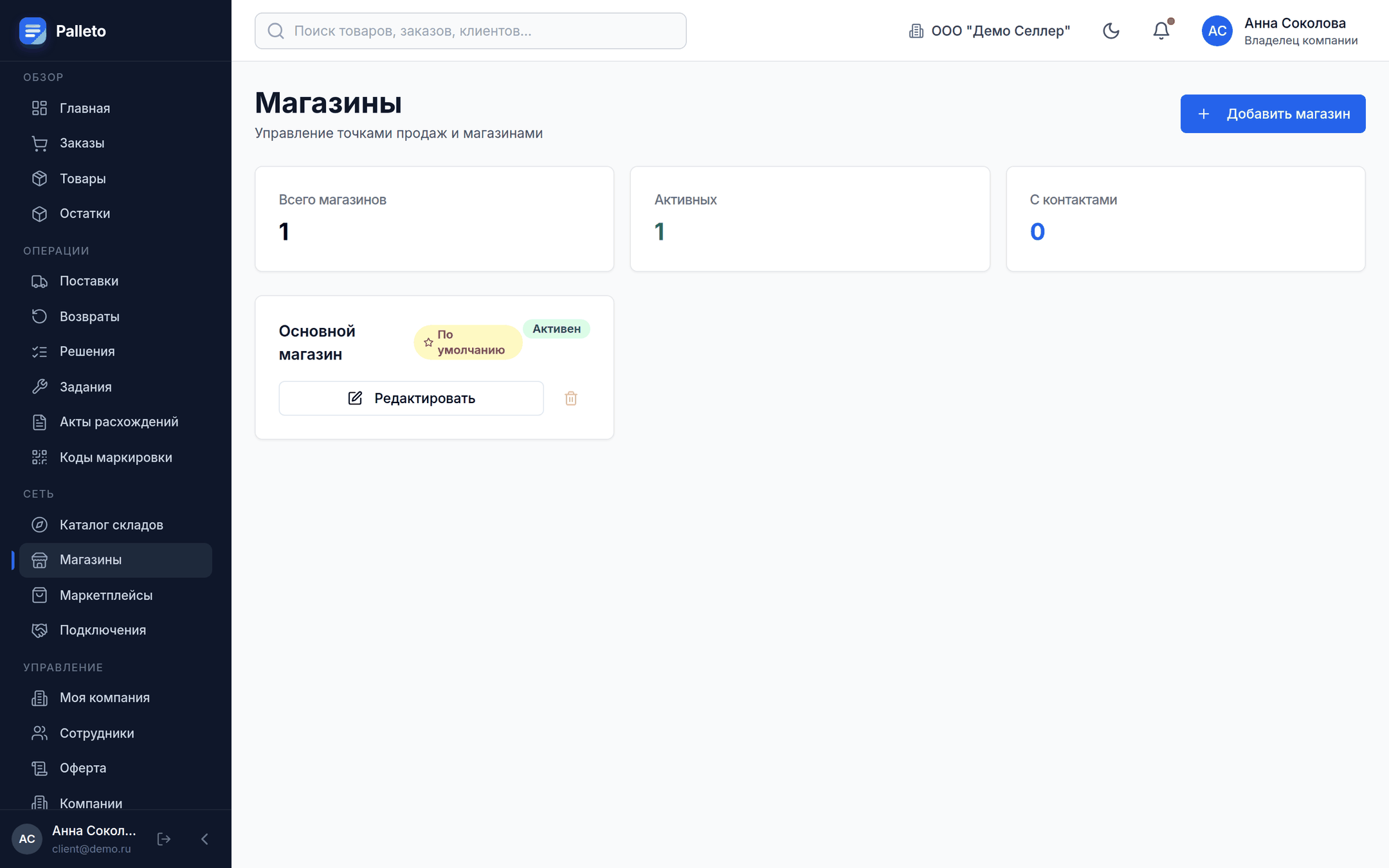Image resolution: width=1389 pixels, height=868 pixels.
Task: Open the notifications bell
Action: (1161, 31)
